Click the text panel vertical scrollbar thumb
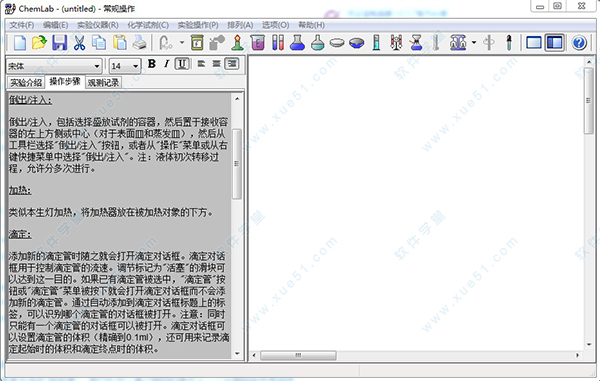Screen dimensions: 600x381 (237, 164)
